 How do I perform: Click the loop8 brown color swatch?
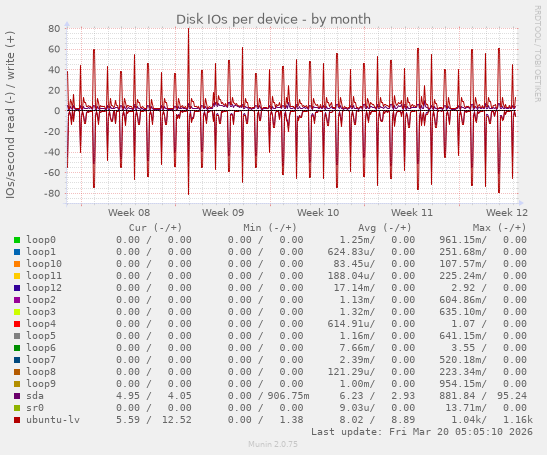coord(17,372)
